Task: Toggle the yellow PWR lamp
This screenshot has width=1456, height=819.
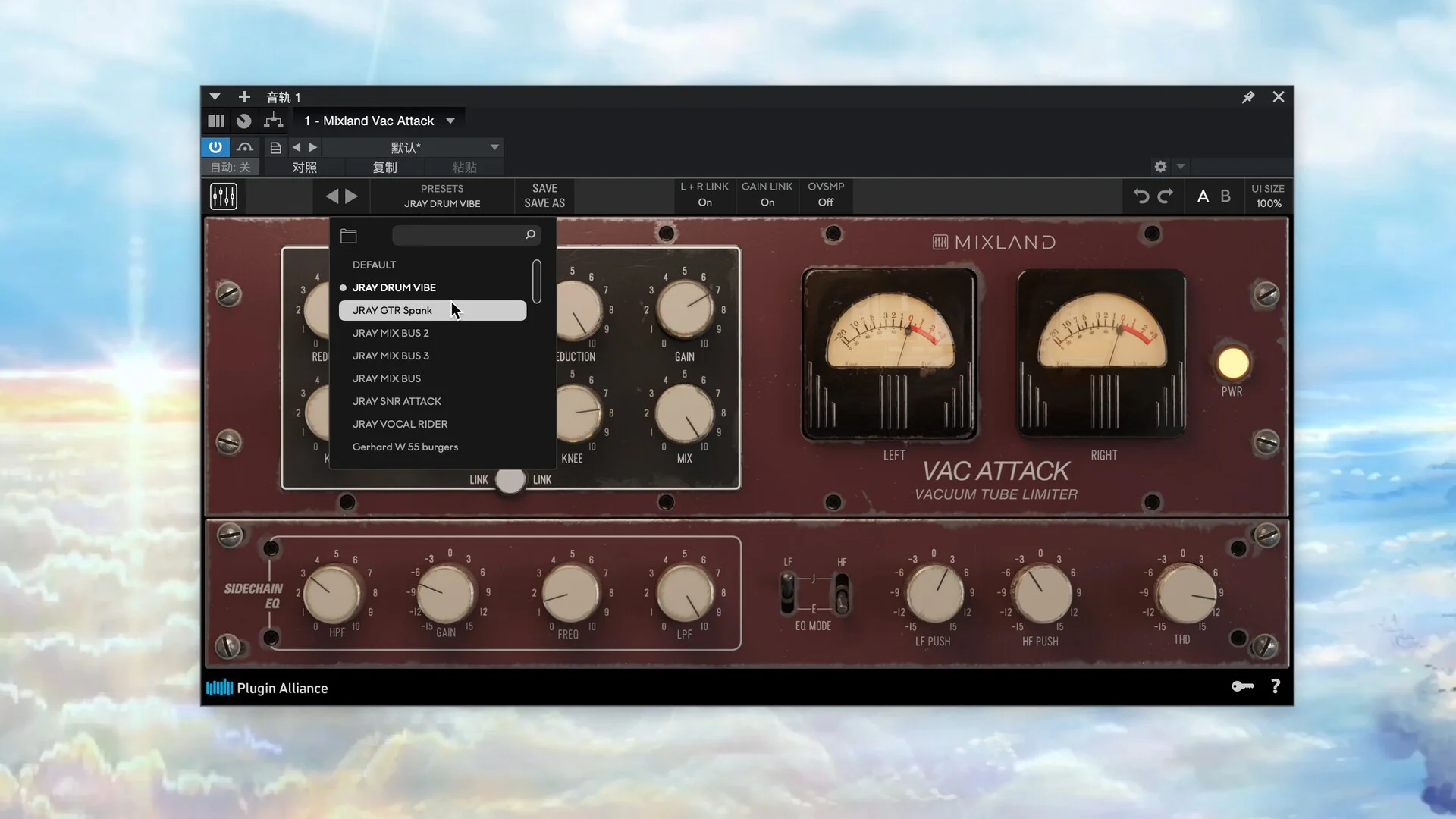Action: click(x=1233, y=363)
